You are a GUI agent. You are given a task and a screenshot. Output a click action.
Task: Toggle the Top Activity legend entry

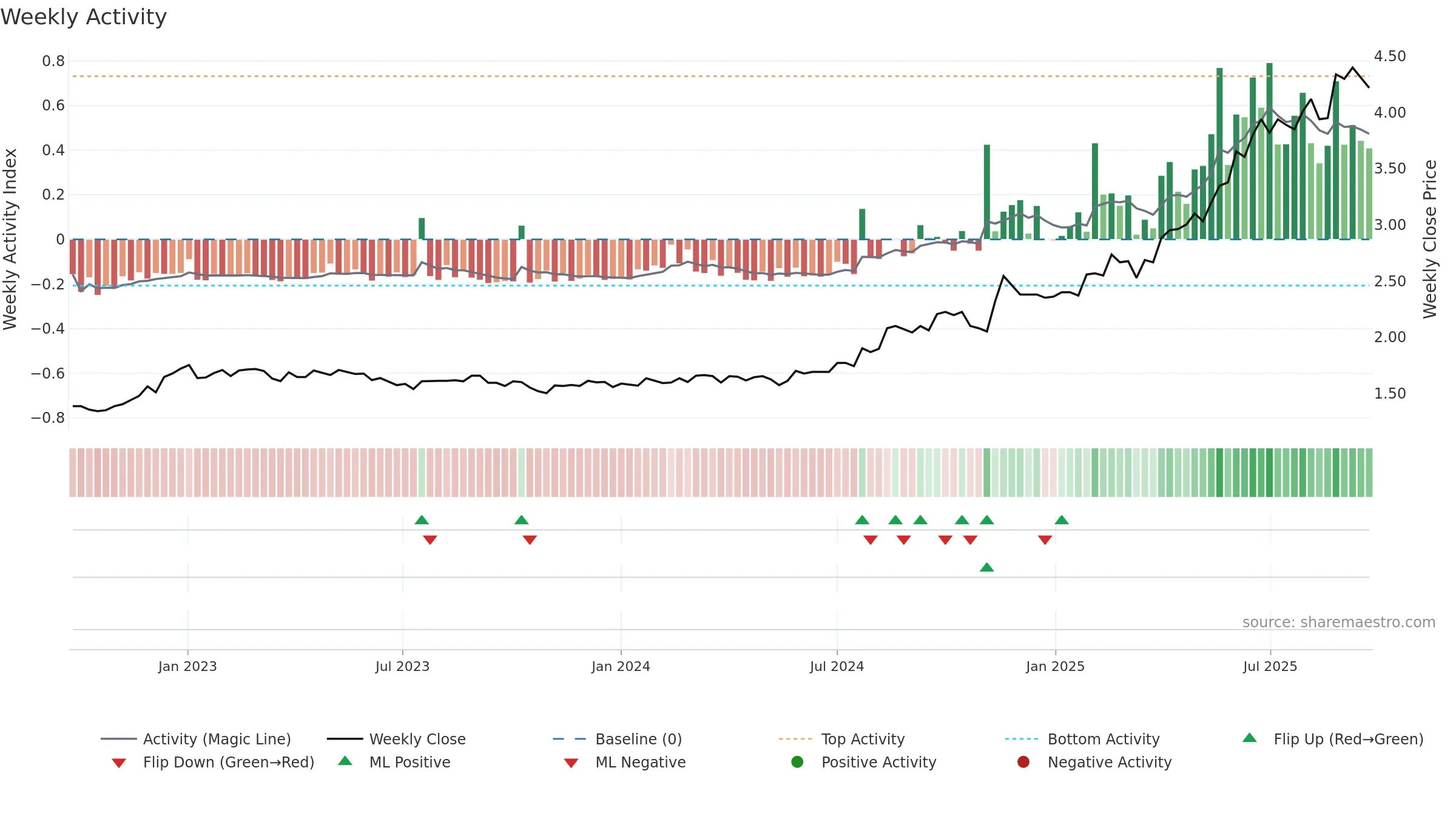[x=842, y=739]
